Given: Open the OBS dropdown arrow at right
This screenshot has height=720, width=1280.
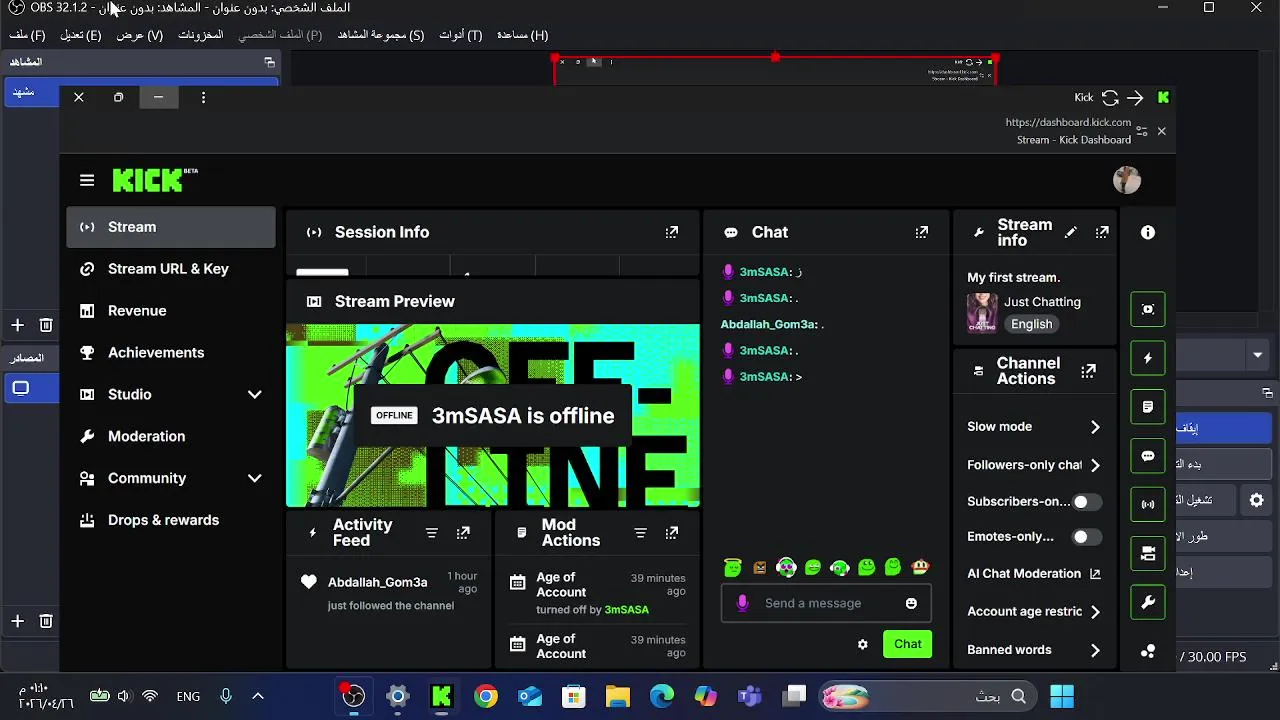Looking at the screenshot, I should [1257, 355].
